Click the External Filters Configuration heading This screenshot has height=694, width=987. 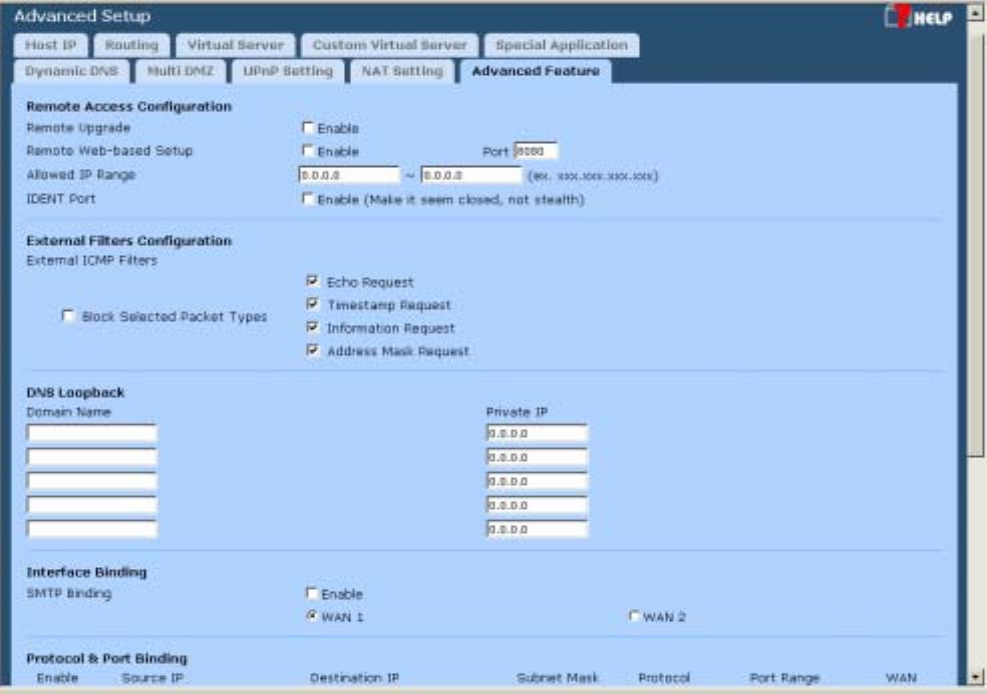(129, 240)
